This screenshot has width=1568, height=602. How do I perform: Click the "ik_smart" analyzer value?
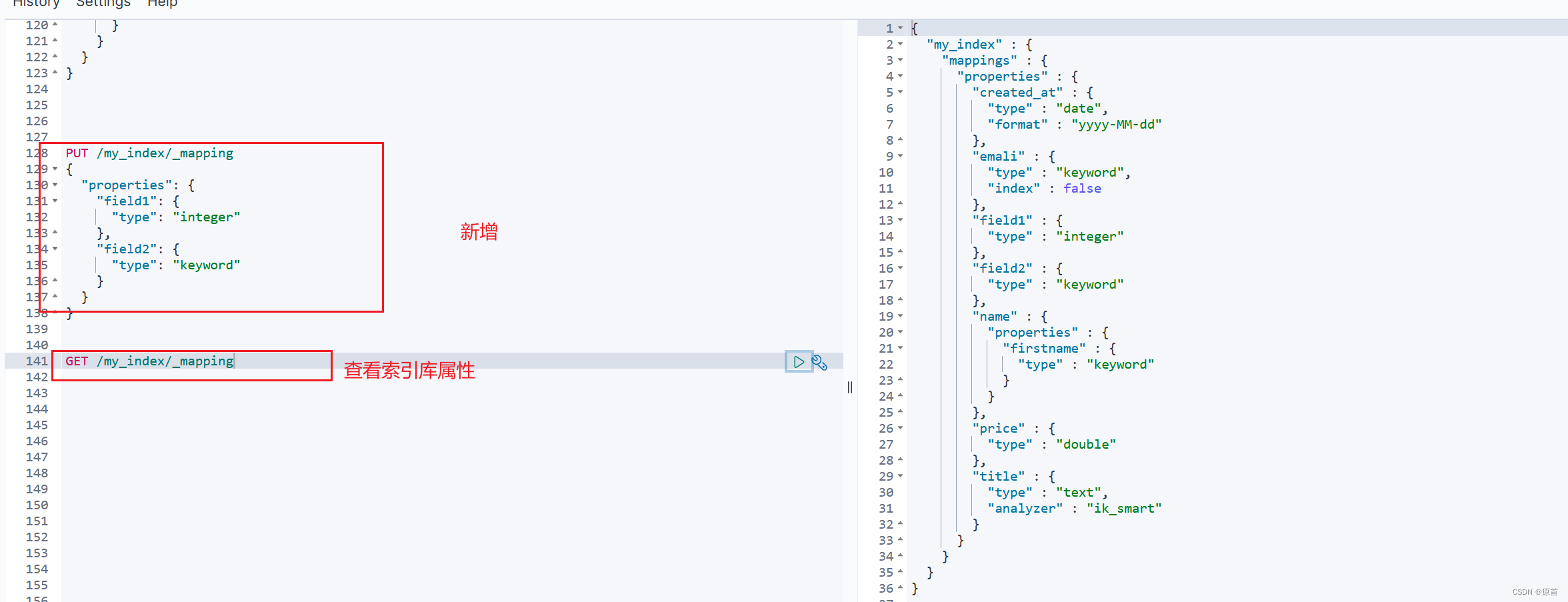pyautogui.click(x=1124, y=509)
